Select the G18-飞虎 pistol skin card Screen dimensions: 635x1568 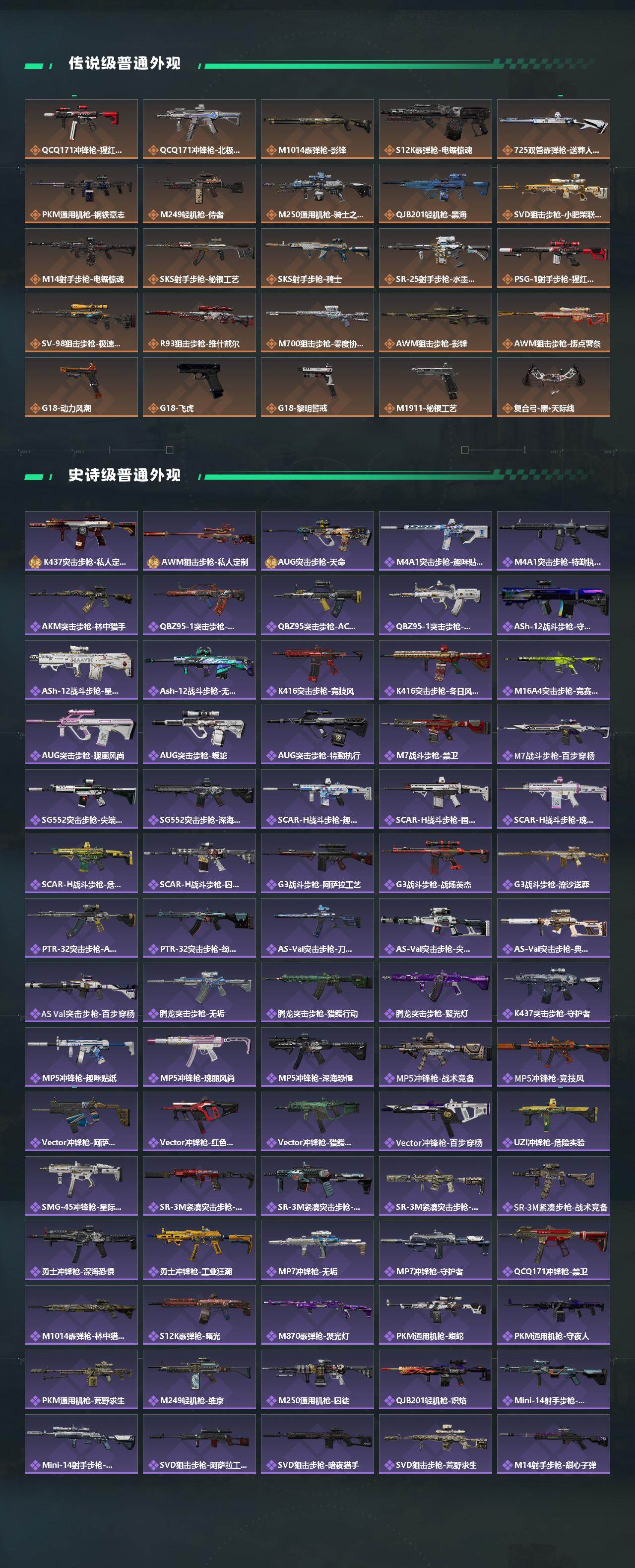tap(199, 387)
